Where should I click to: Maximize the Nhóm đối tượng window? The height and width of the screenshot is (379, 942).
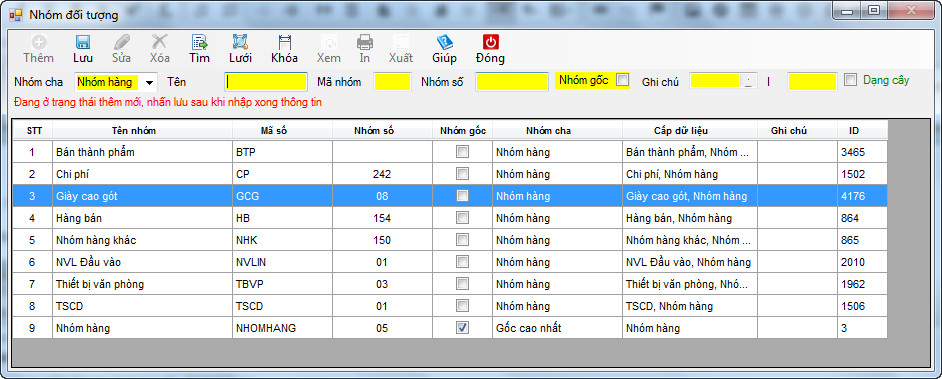pyautogui.click(x=874, y=10)
